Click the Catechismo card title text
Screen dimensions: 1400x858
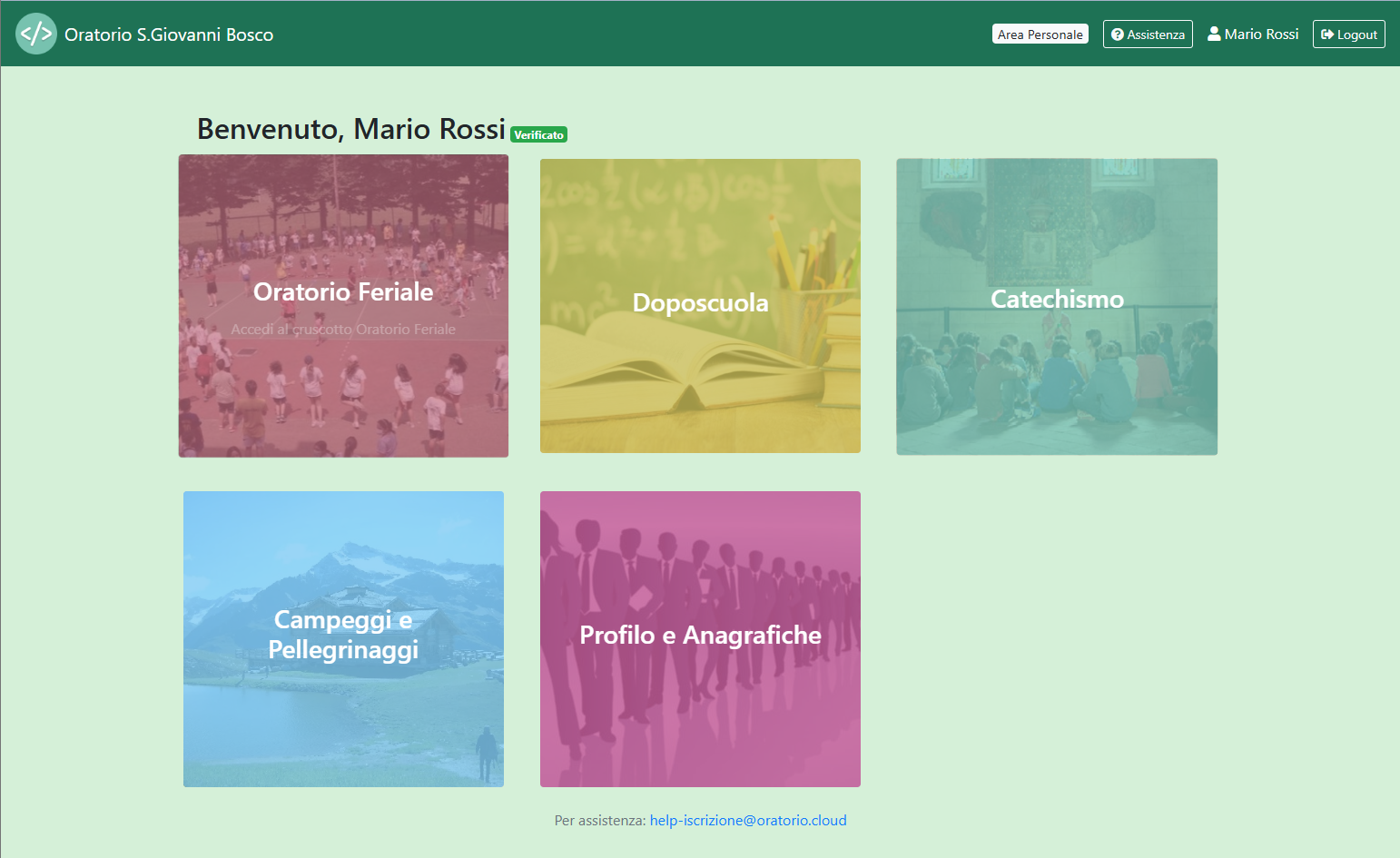coord(1056,299)
